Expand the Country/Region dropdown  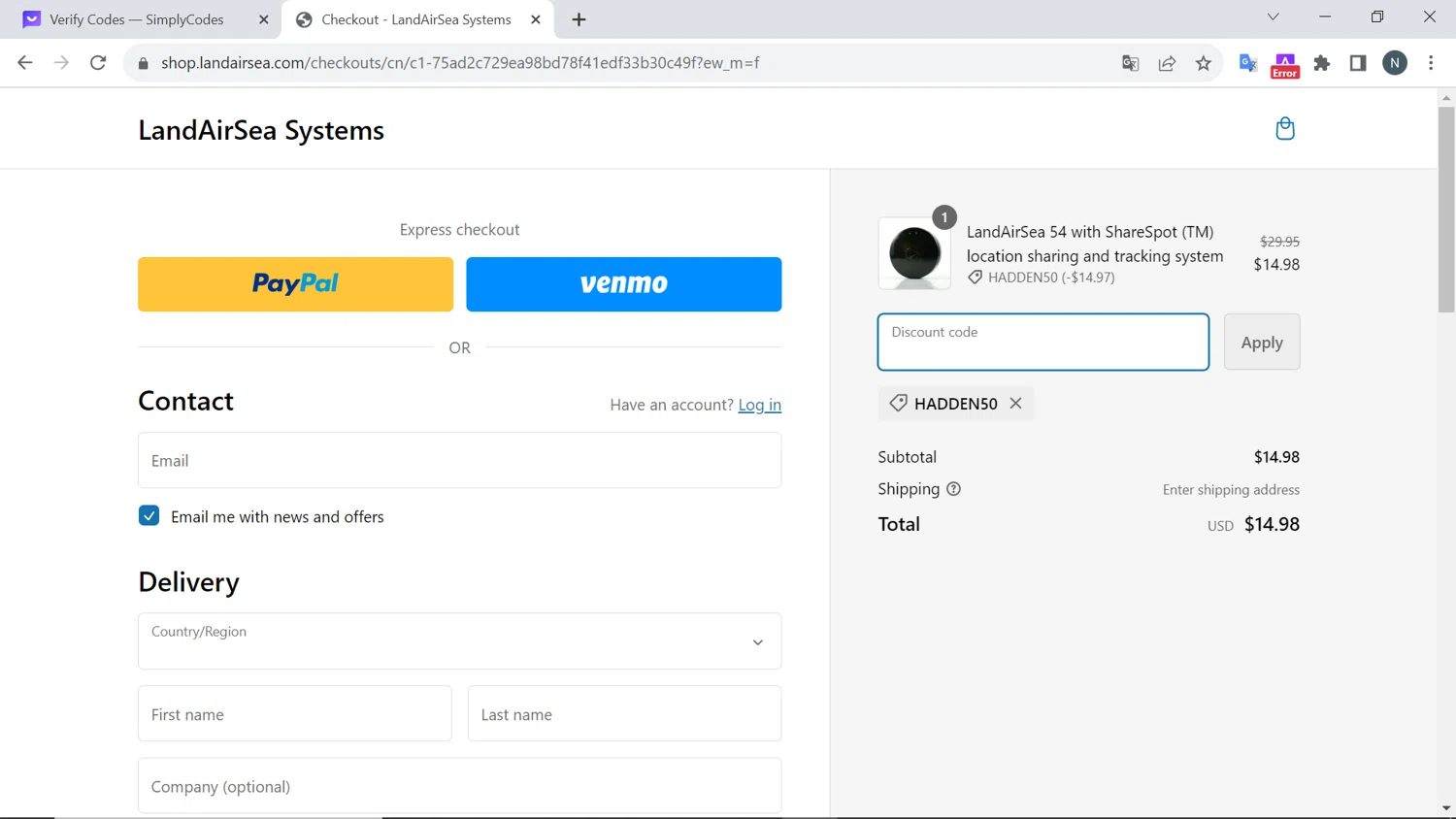459,640
